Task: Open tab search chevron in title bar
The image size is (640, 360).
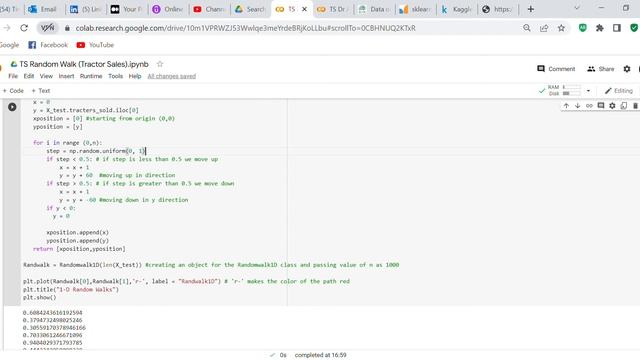Action: click(577, 8)
